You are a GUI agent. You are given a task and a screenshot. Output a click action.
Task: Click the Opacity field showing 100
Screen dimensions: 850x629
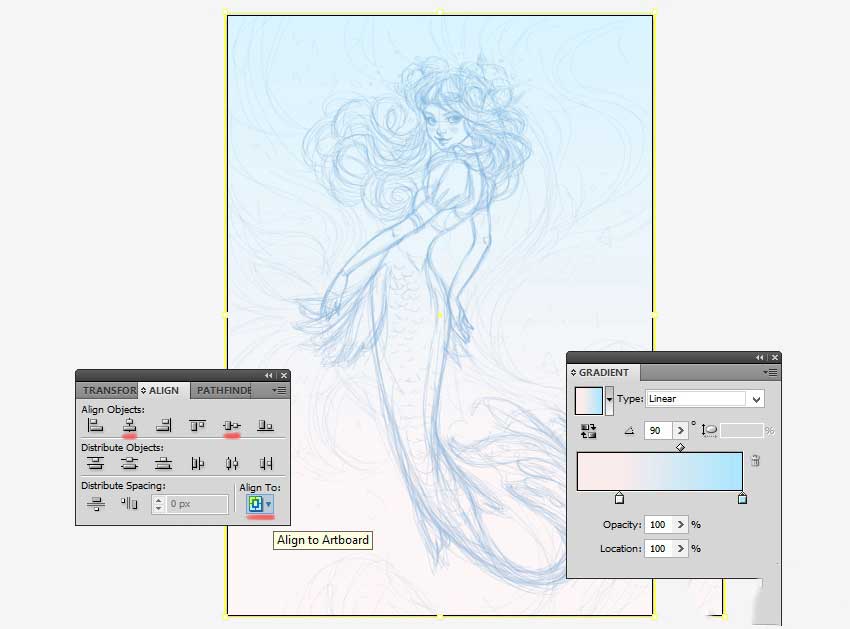(658, 524)
